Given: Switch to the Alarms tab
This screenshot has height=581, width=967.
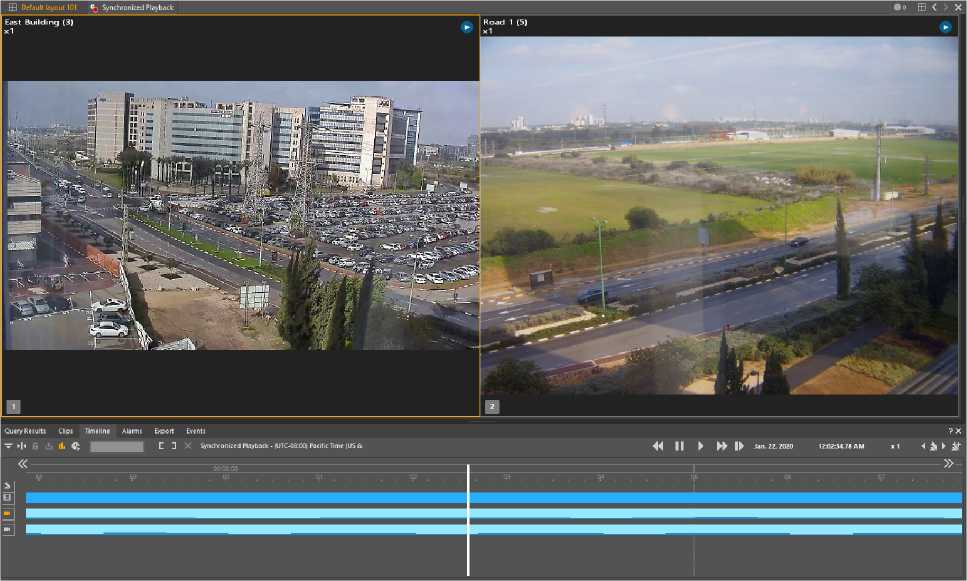Looking at the screenshot, I should tap(132, 431).
